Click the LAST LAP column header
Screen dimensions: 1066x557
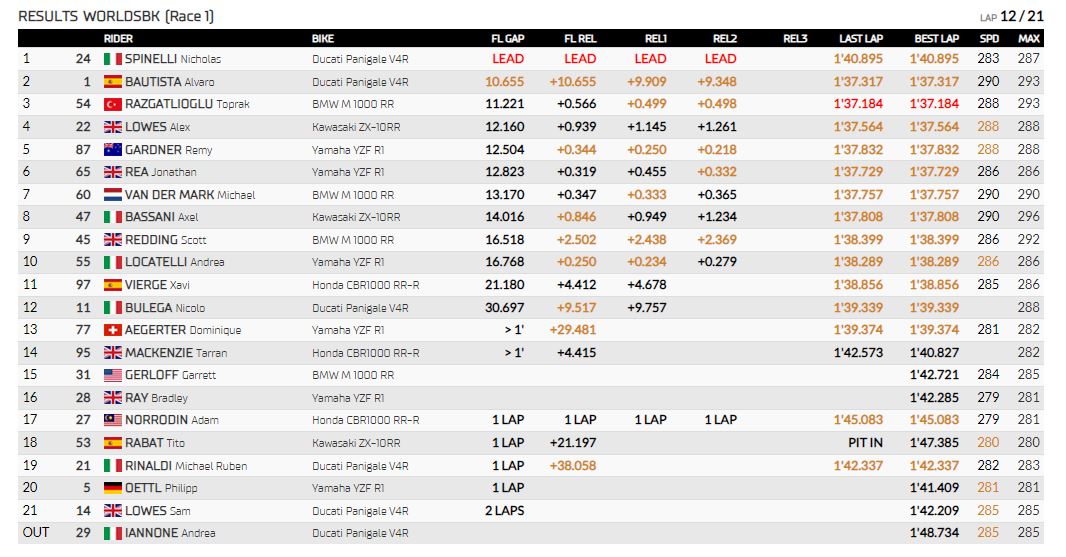click(x=861, y=39)
